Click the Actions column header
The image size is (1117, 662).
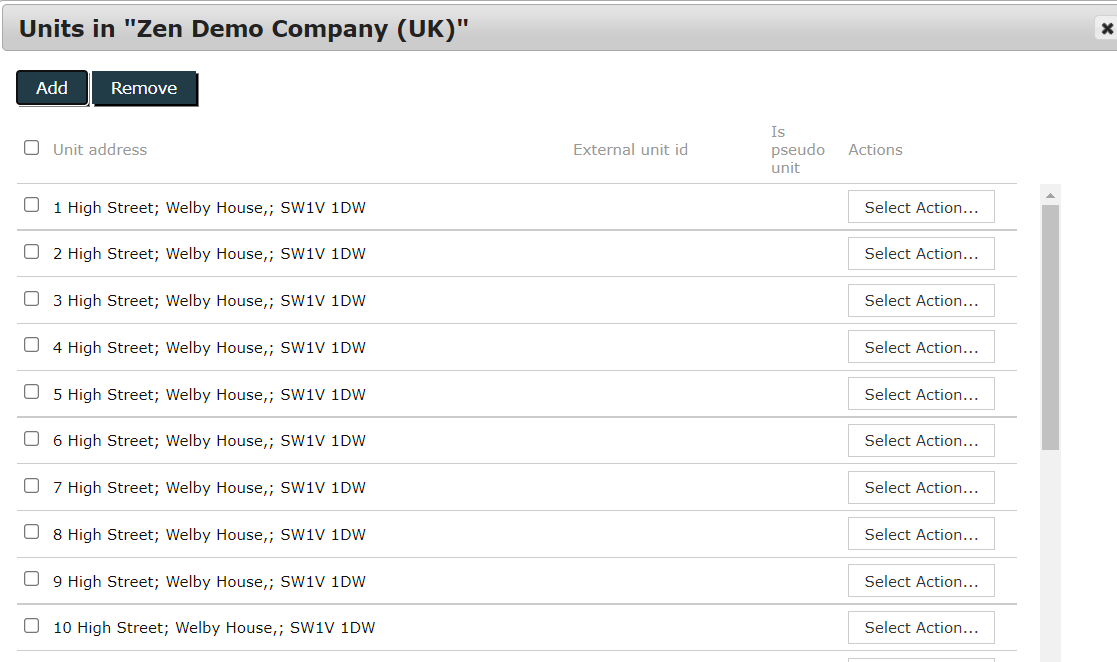[x=875, y=150]
